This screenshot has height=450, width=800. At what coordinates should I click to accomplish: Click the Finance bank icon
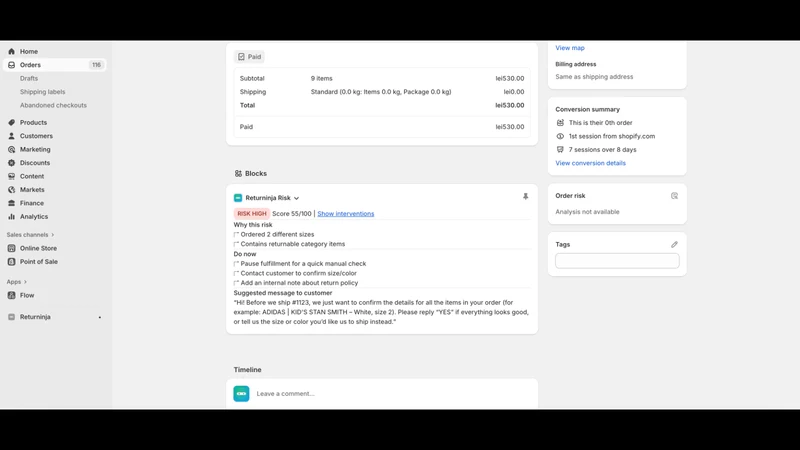point(11,203)
